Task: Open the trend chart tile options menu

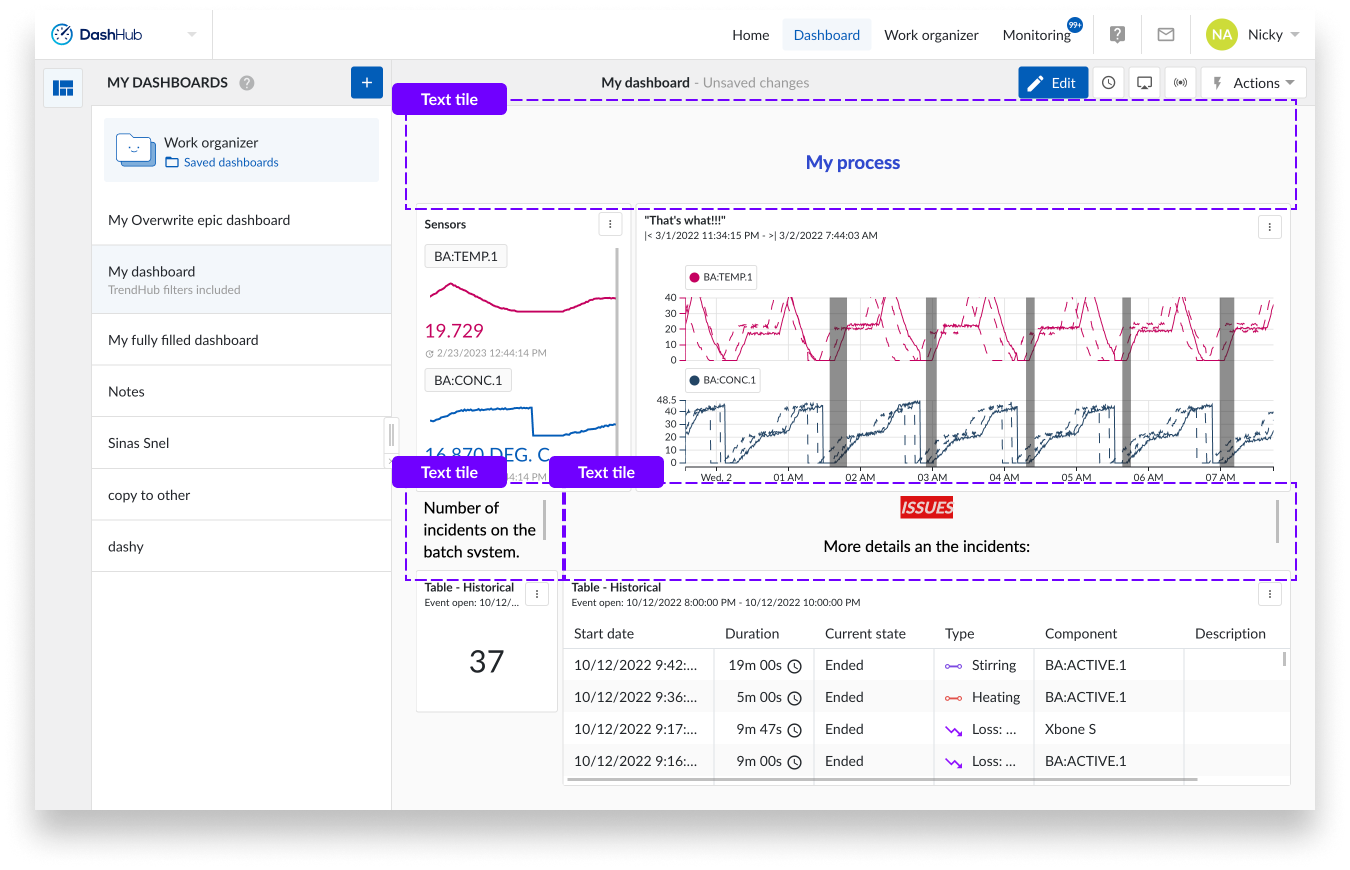Action: [1269, 227]
